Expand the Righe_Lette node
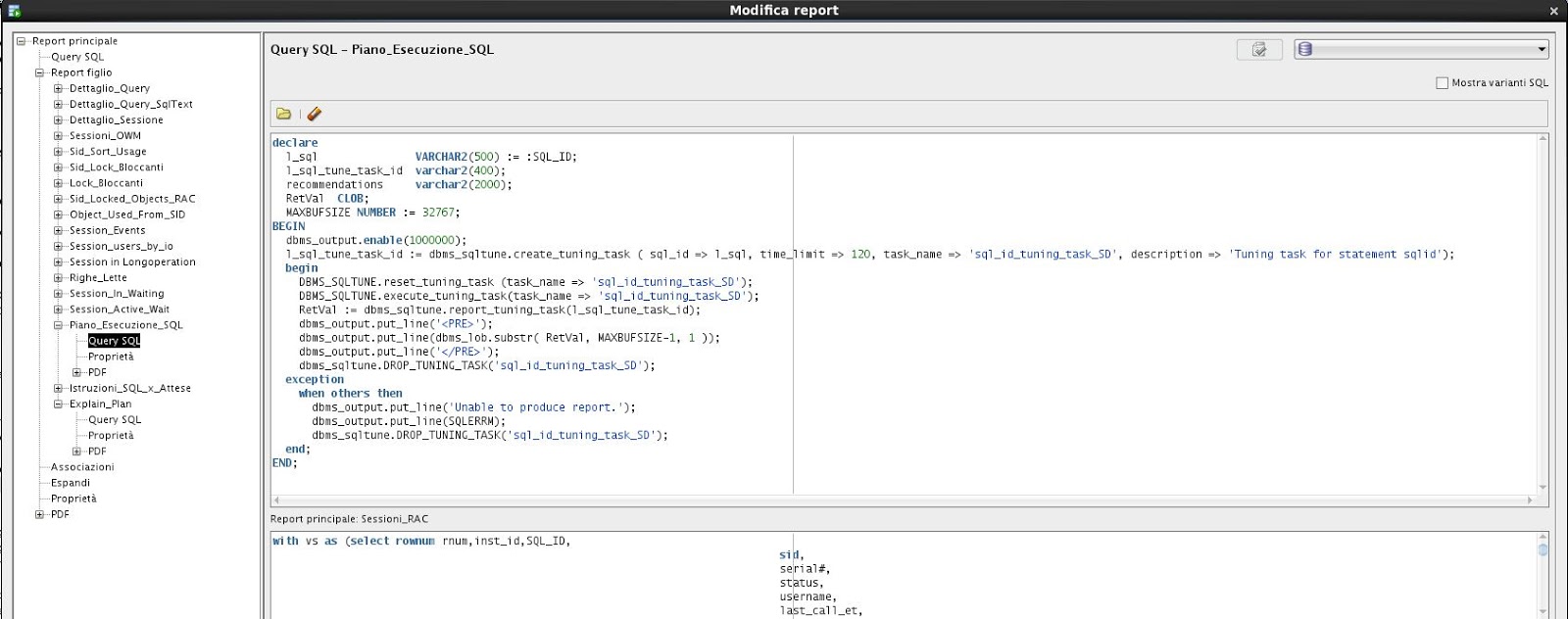This screenshot has width=1568, height=619. point(58,277)
